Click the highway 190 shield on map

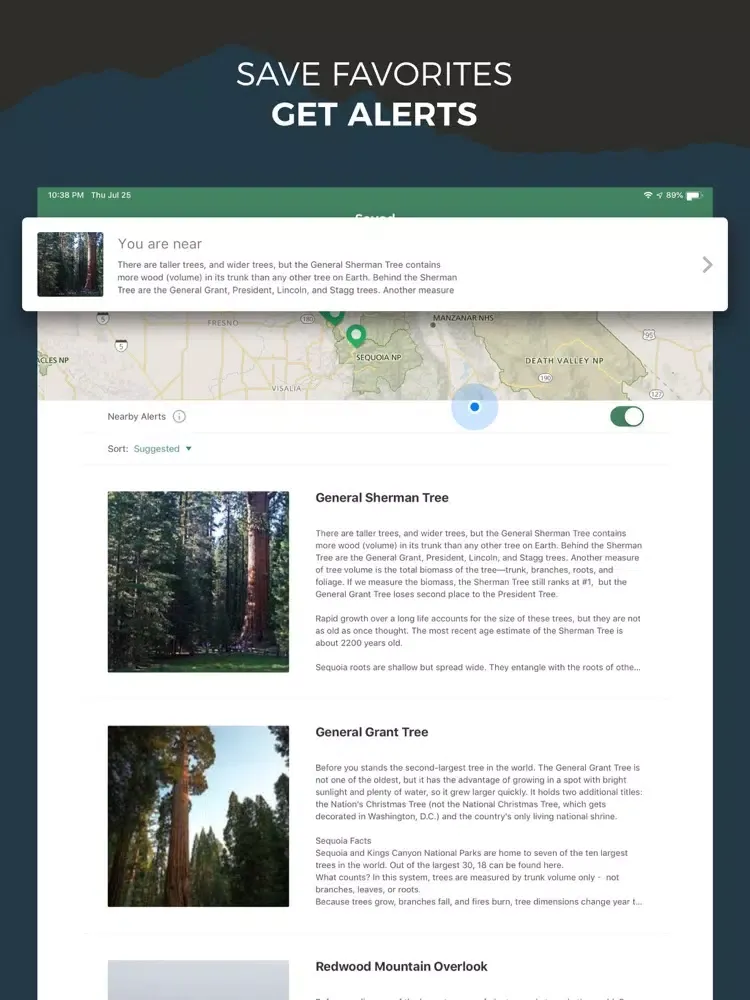545,378
